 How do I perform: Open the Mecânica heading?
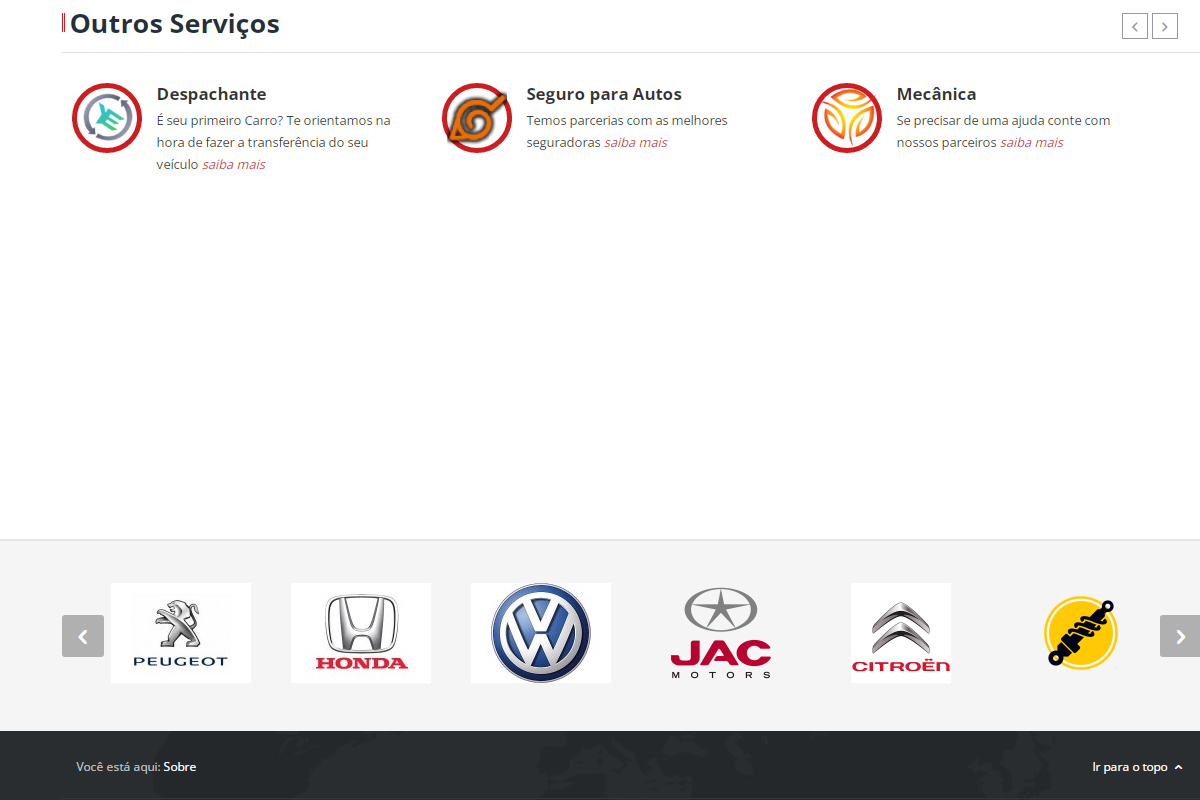(936, 94)
